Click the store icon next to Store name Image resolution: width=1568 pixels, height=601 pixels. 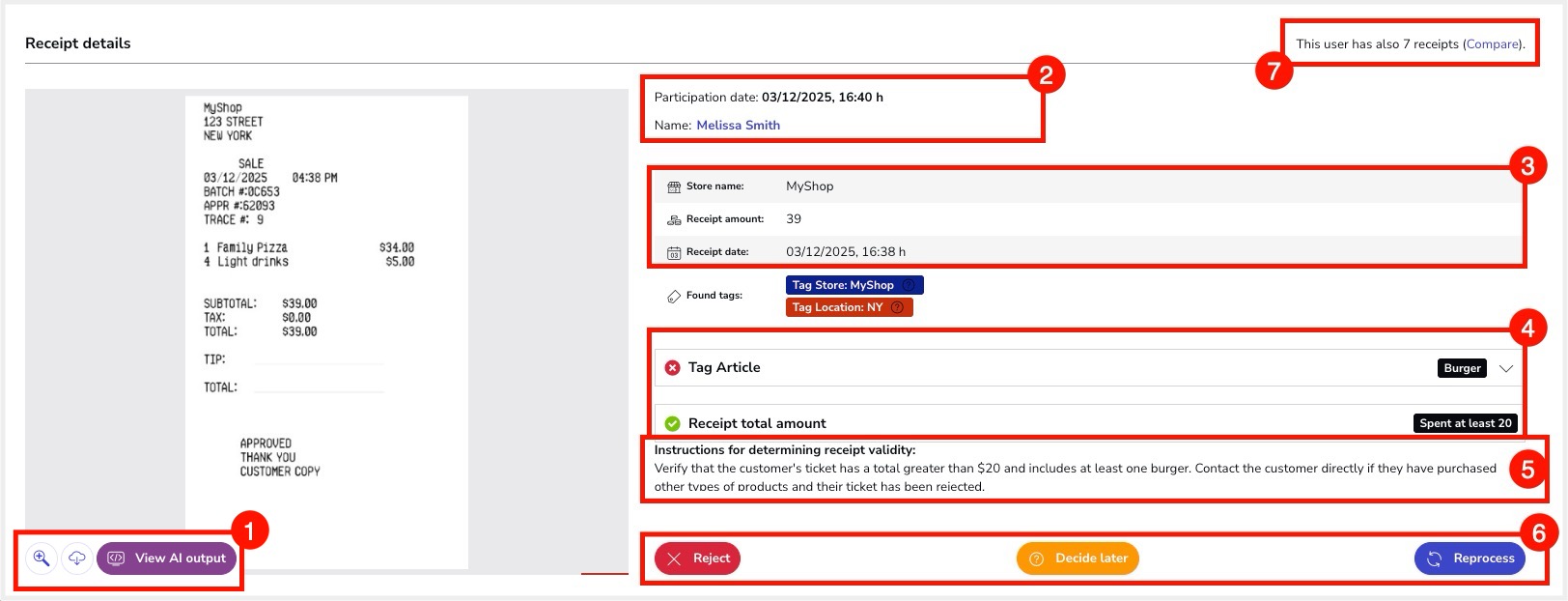(x=674, y=186)
